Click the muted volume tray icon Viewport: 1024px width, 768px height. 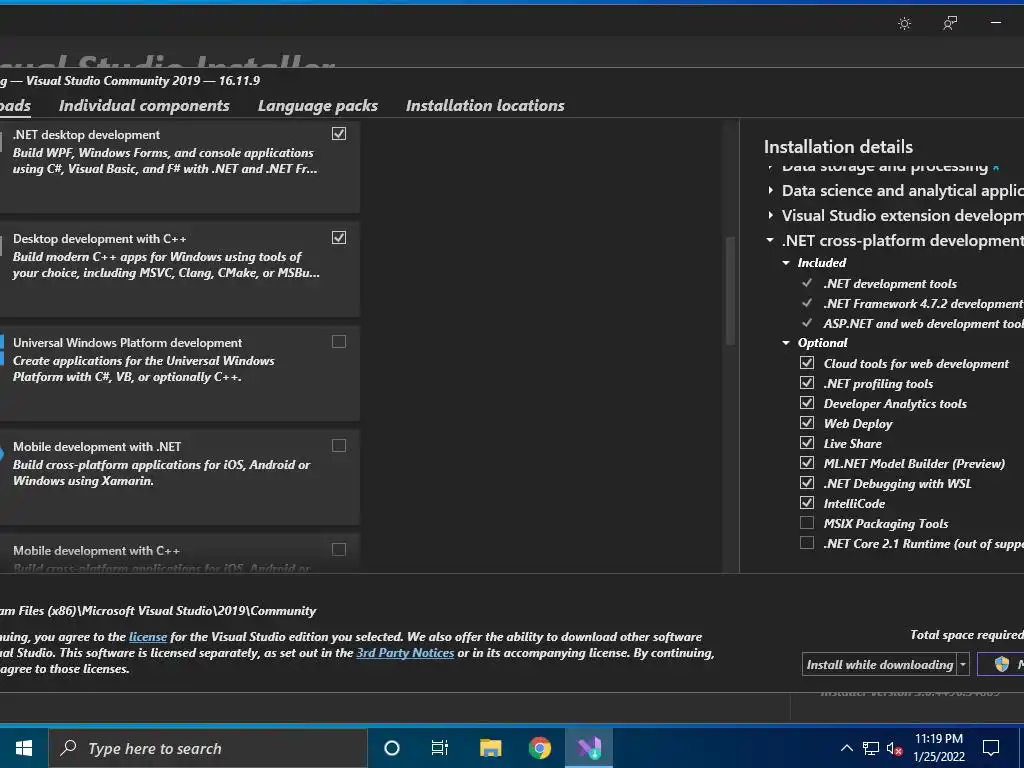click(894, 748)
